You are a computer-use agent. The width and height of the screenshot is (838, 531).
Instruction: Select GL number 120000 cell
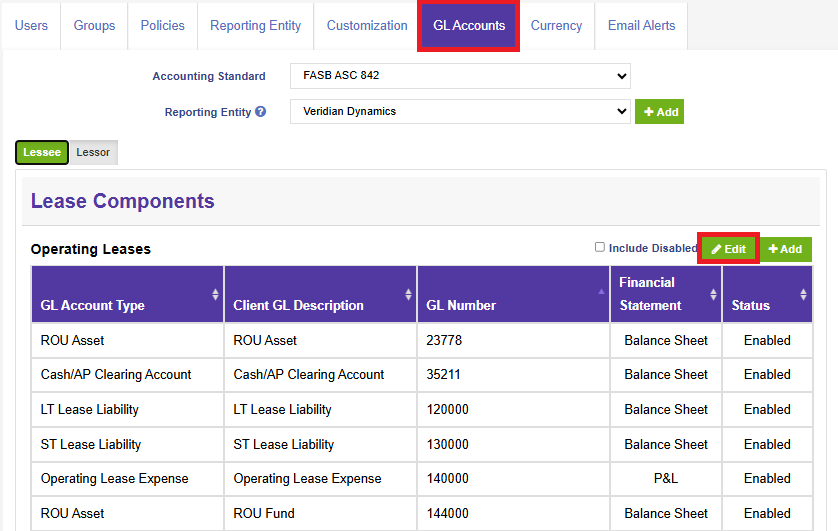click(x=513, y=409)
